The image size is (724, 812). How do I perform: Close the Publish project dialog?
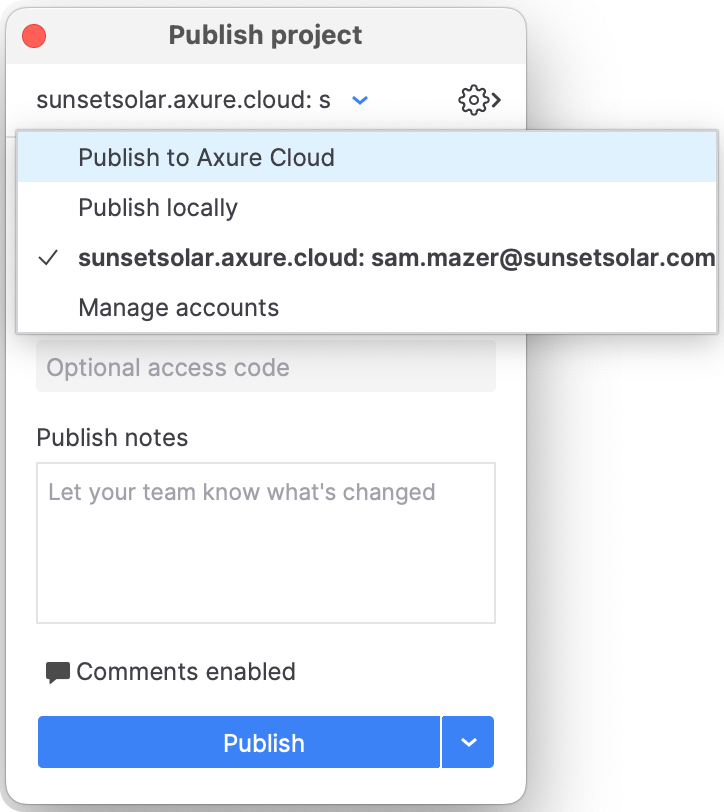click(34, 37)
